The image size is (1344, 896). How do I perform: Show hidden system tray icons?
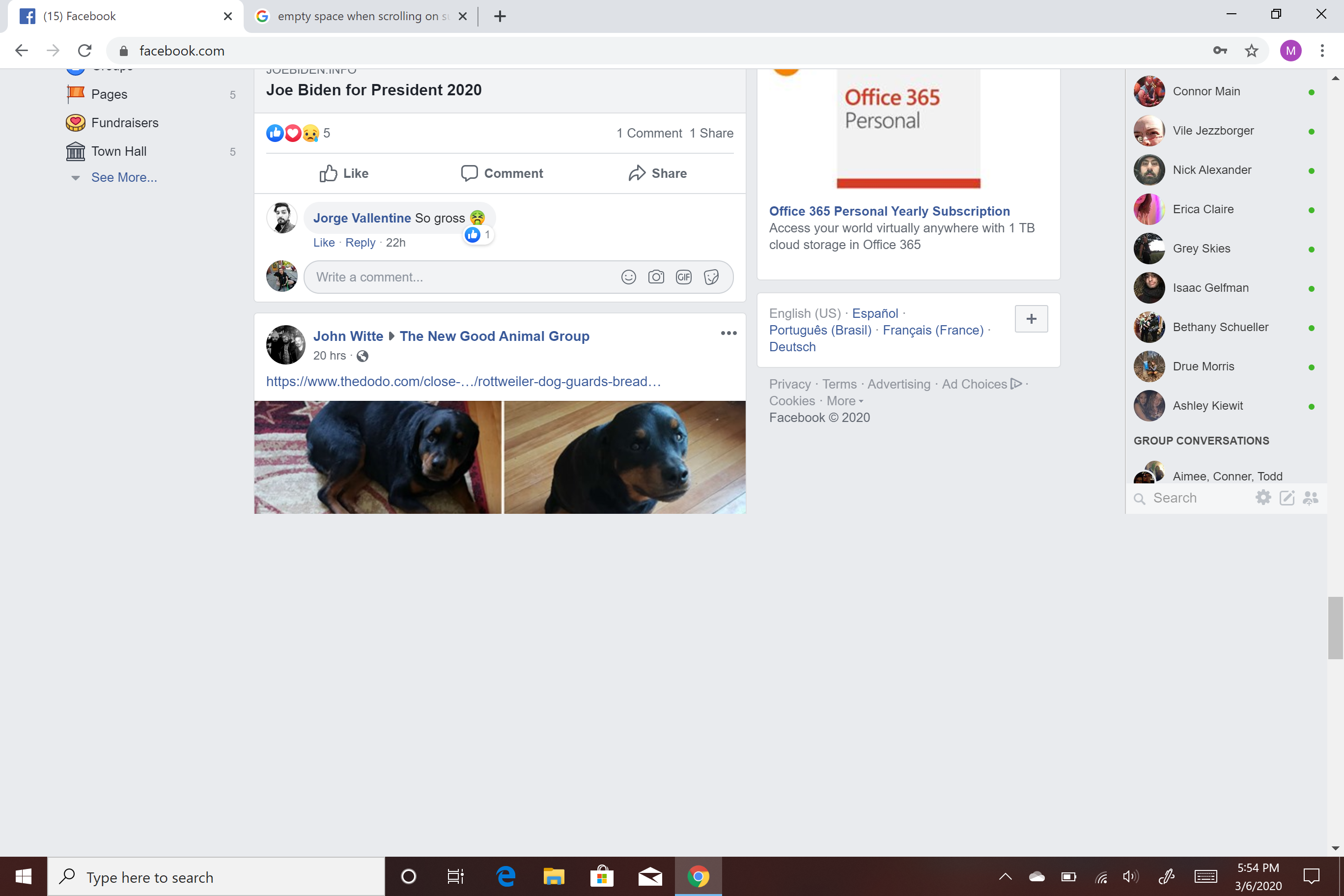[x=1005, y=876]
